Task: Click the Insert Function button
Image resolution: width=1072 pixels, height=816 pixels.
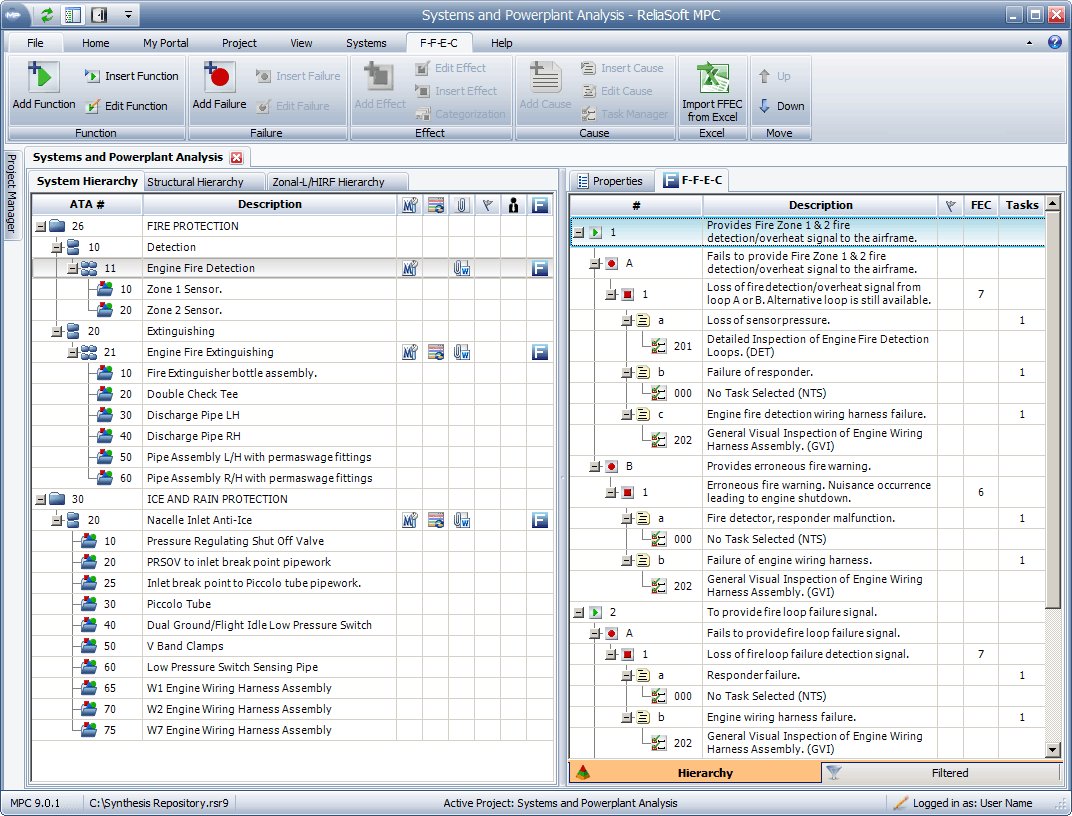Action: tap(131, 76)
